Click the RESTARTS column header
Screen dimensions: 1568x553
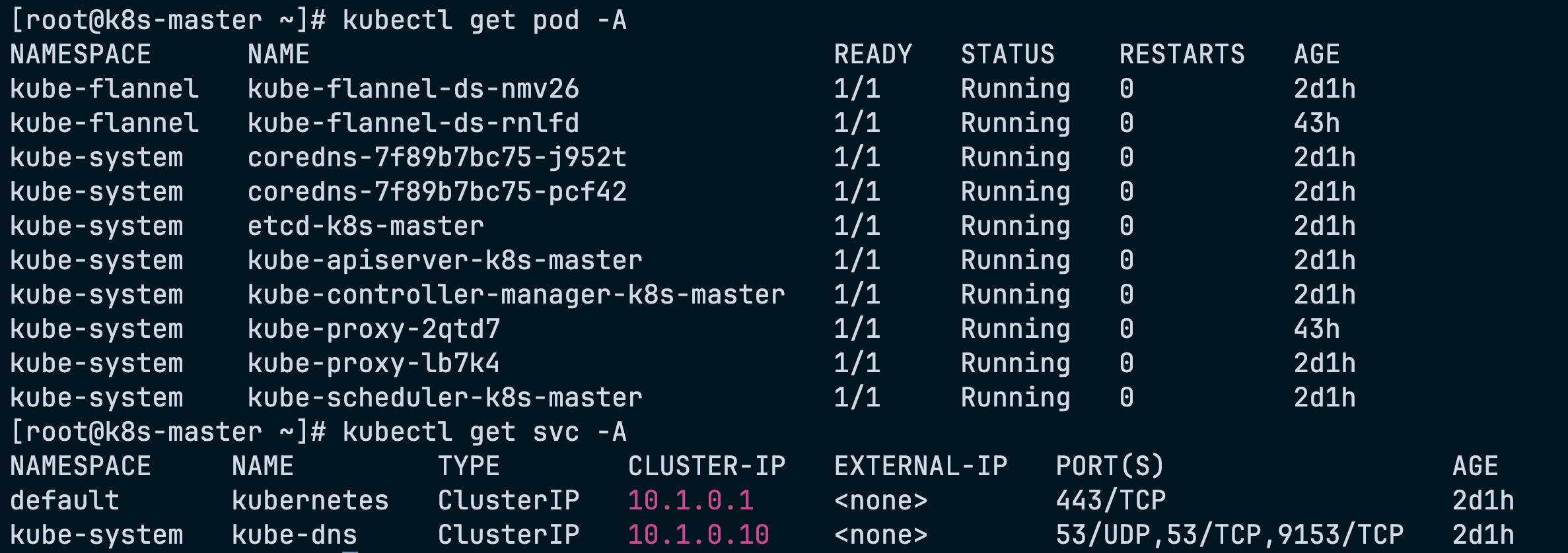(x=1182, y=55)
